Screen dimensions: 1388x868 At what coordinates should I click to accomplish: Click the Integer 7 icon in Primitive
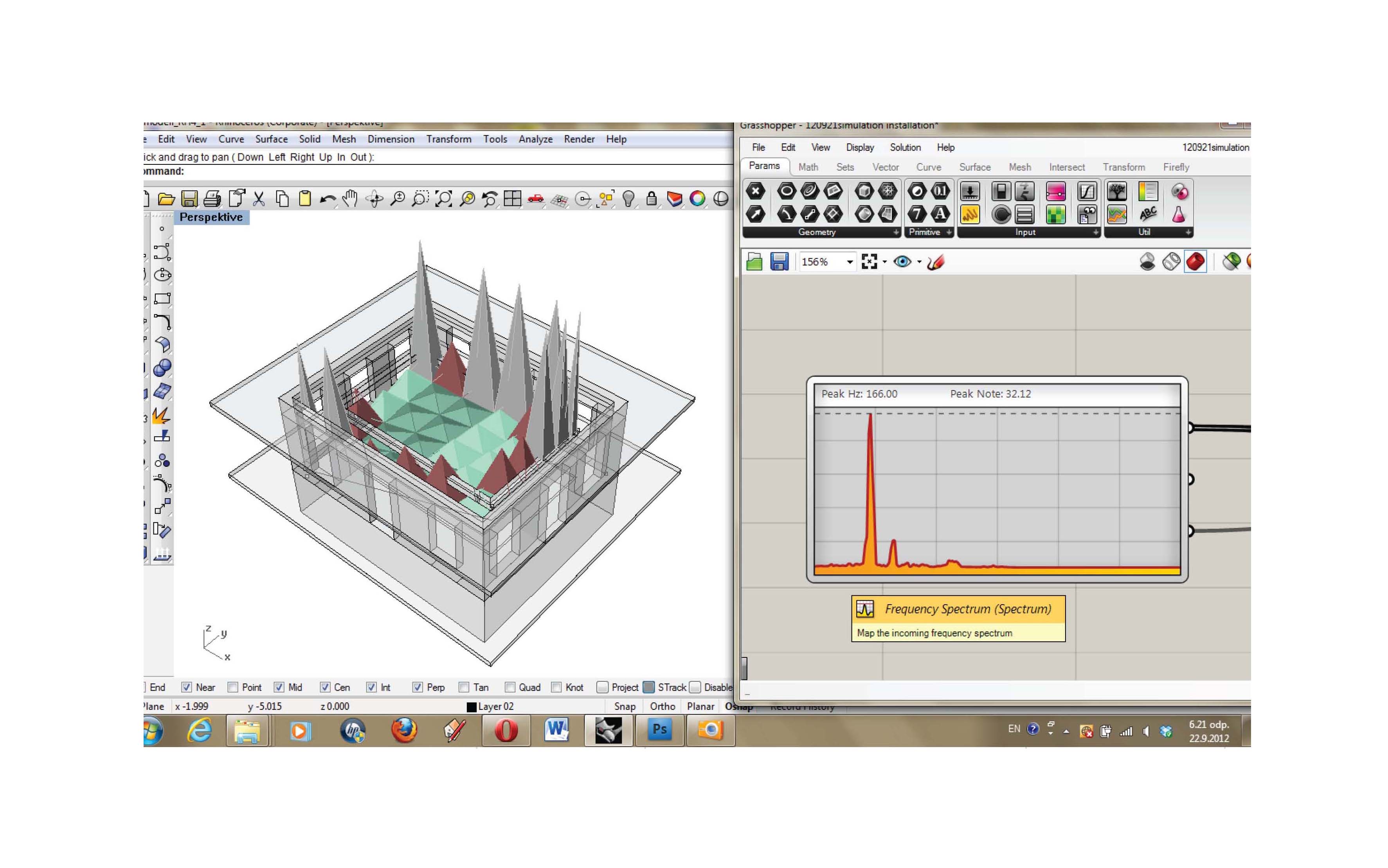click(x=917, y=214)
